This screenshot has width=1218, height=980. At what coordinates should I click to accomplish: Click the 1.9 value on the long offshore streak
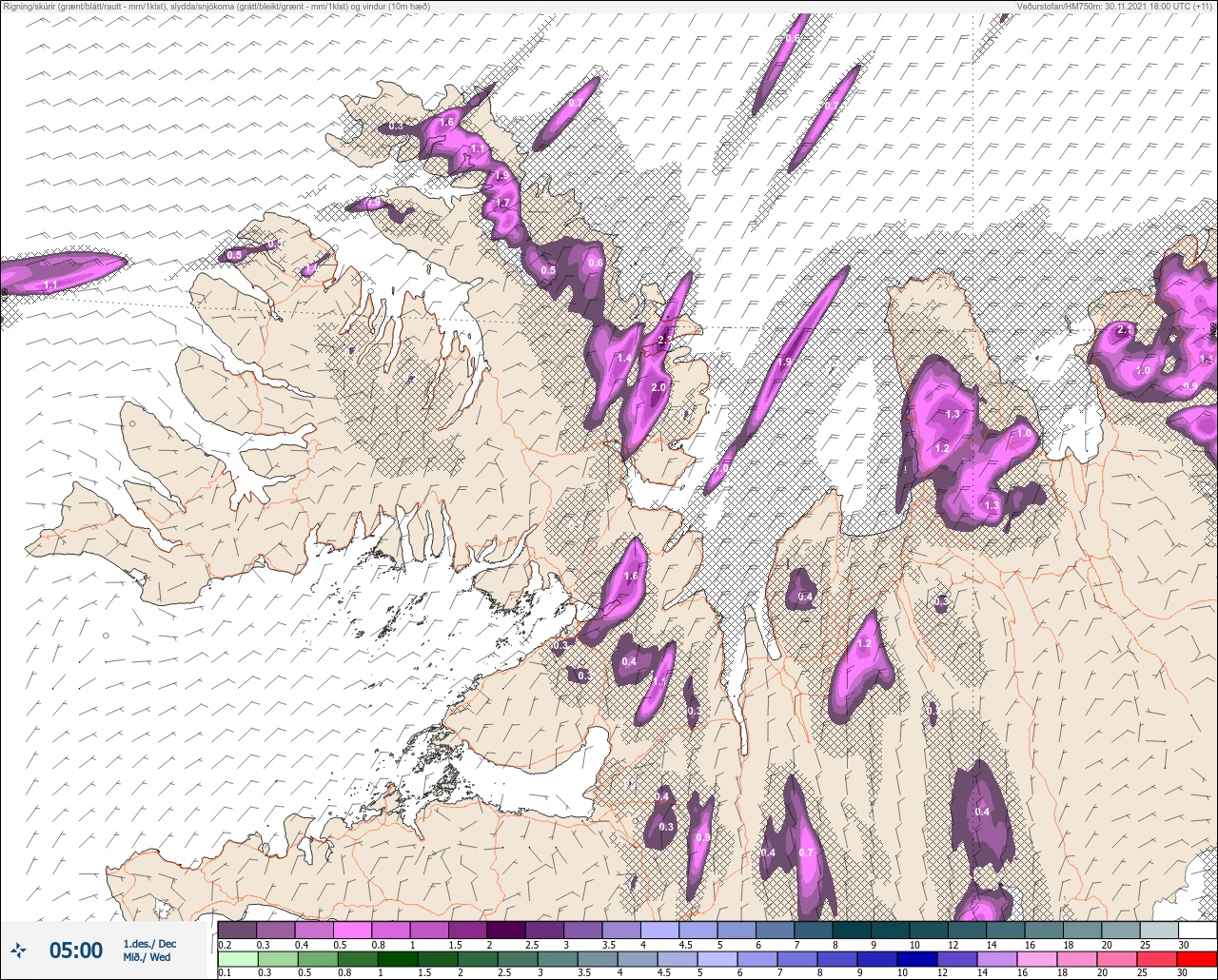(784, 363)
